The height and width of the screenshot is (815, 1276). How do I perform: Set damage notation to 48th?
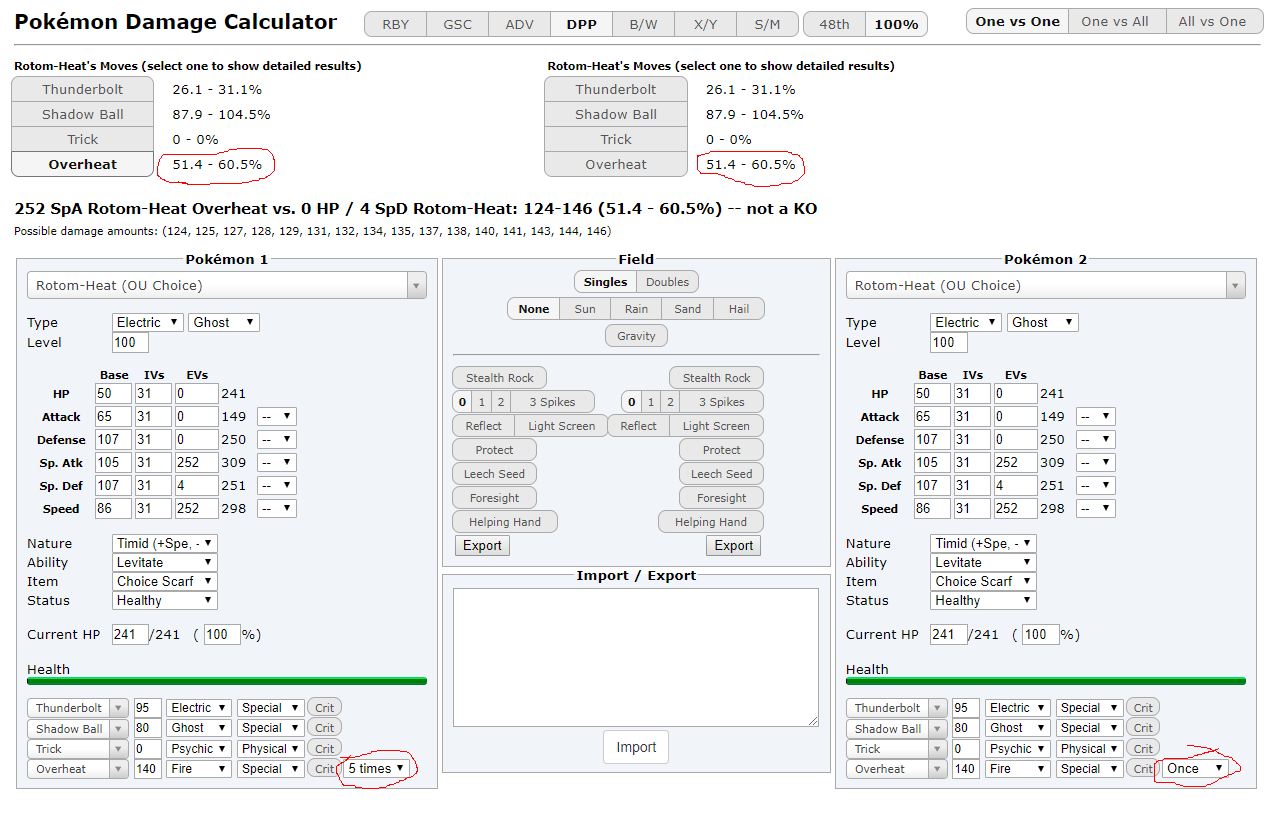pos(834,24)
